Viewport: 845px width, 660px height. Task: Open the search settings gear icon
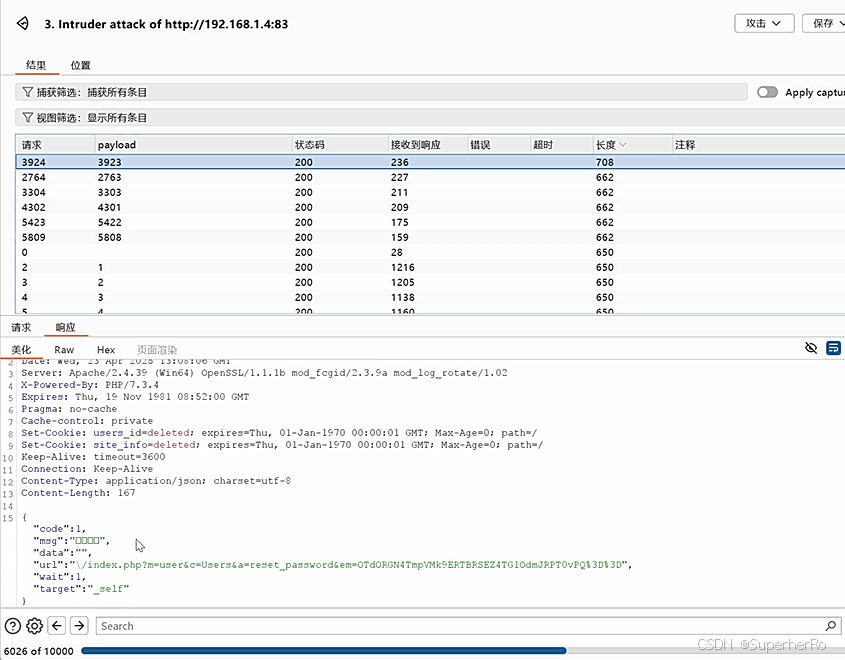coord(34,626)
